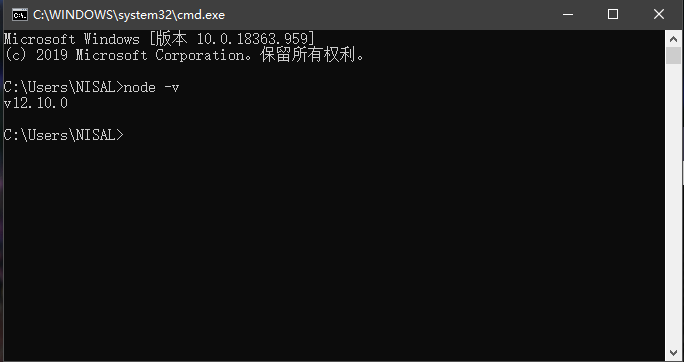Open the cmd.exe system menu icon
The height and width of the screenshot is (362, 684).
pos(20,14)
